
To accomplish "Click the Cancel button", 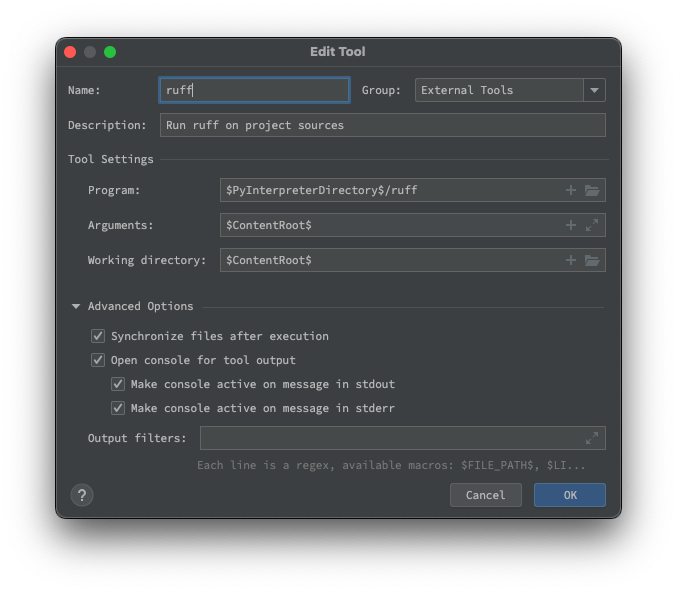I will (x=485, y=495).
